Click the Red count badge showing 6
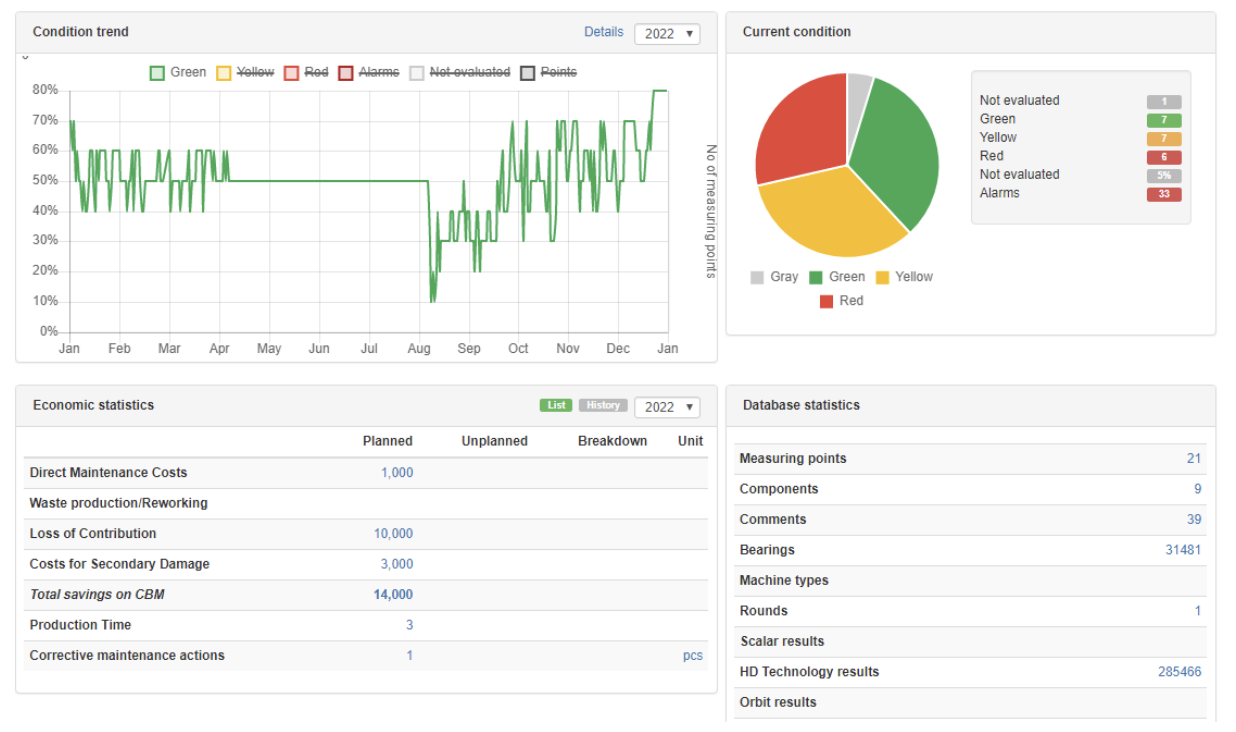The height and width of the screenshot is (732, 1236). 1163,157
